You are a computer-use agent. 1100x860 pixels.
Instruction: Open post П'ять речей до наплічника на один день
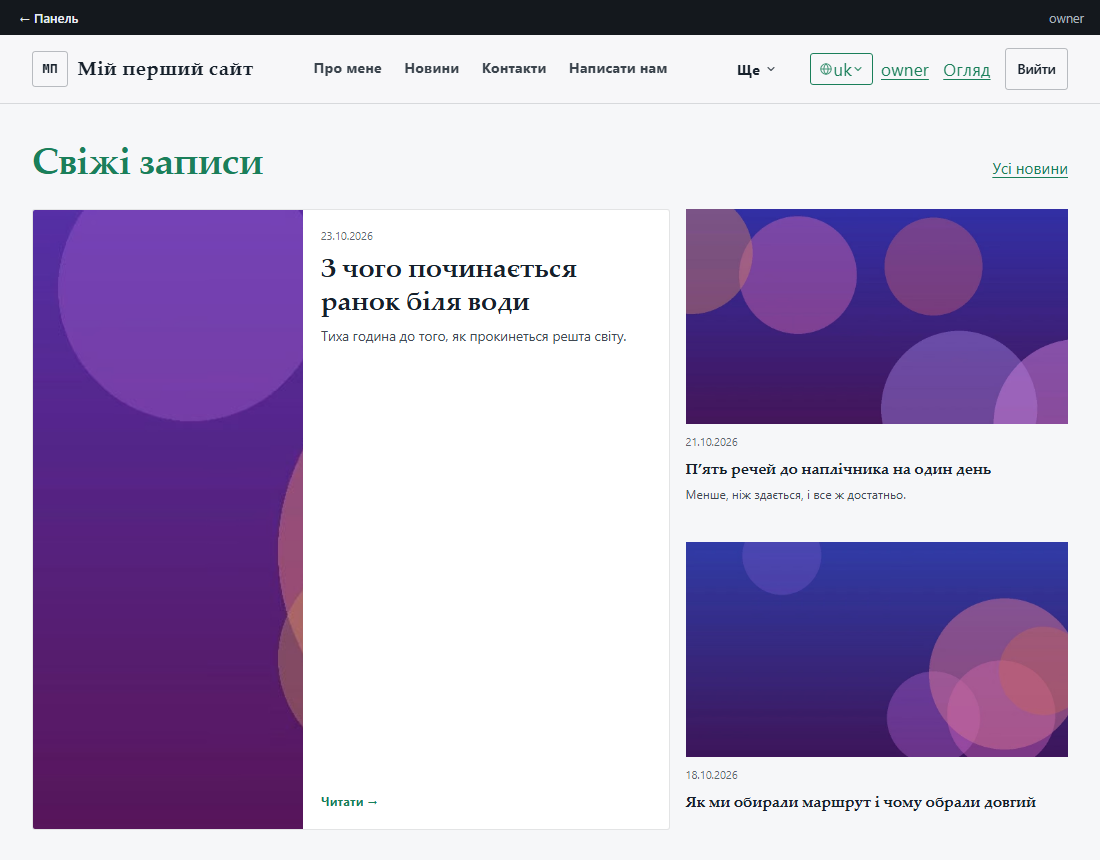point(838,469)
